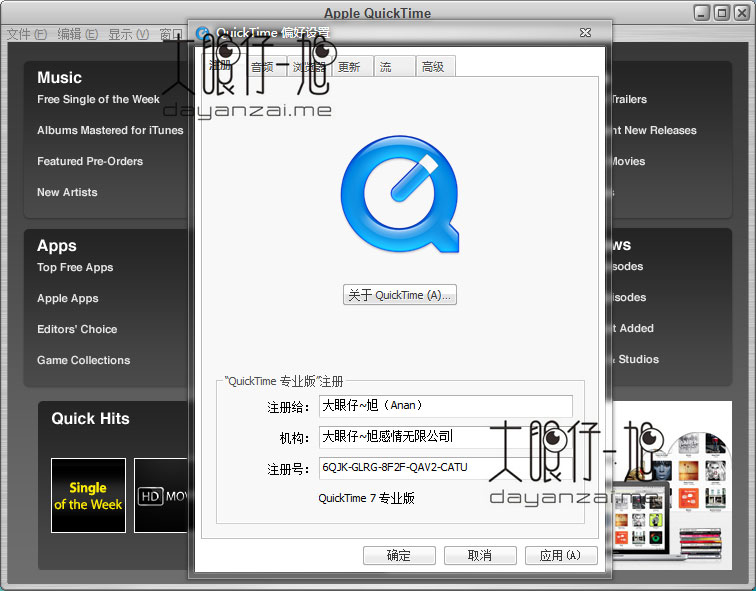This screenshot has height=591, width=756.
Task: Focus the 机构 organization field
Action: click(446, 437)
